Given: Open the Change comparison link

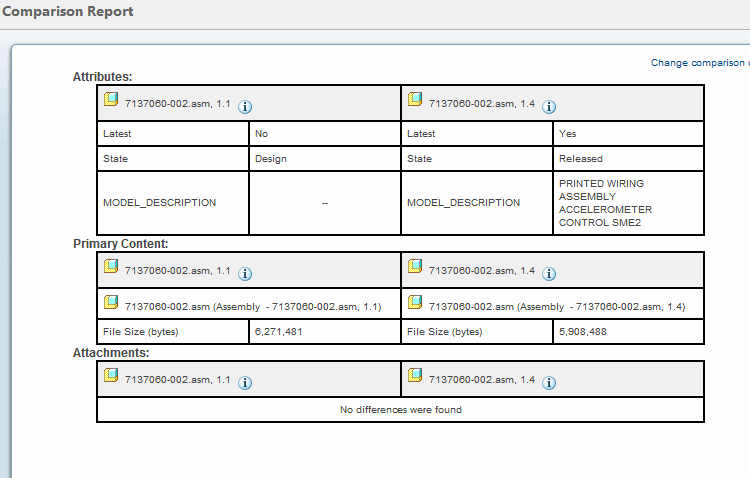Looking at the screenshot, I should [x=700, y=63].
